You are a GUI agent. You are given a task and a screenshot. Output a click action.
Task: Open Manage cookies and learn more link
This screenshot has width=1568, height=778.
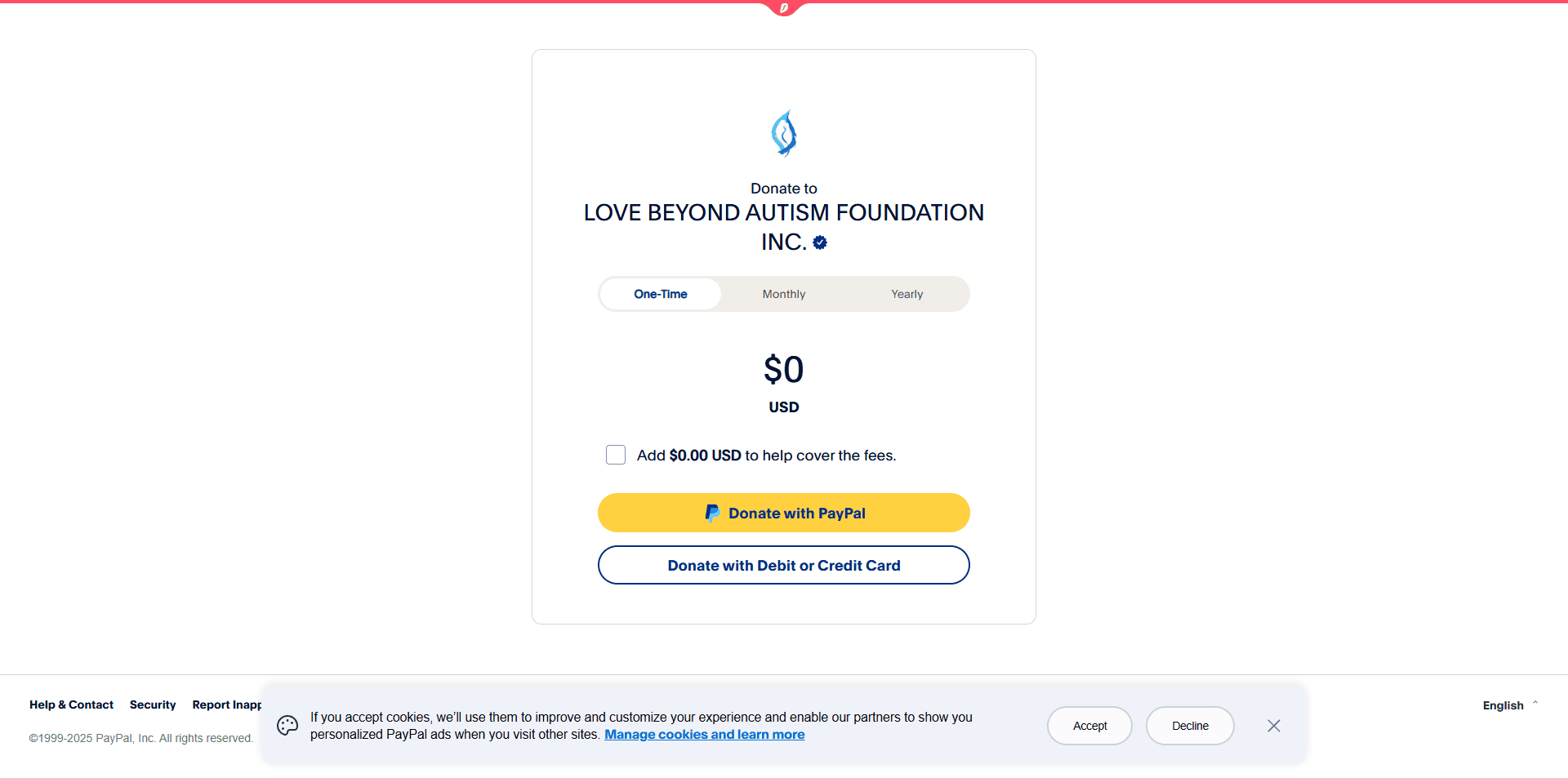(x=704, y=735)
